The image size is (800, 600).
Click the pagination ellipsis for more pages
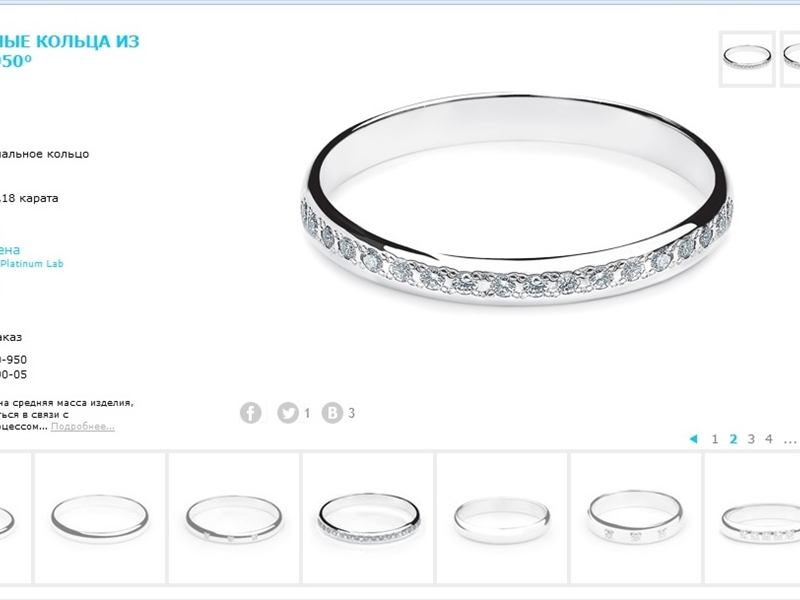click(x=790, y=441)
